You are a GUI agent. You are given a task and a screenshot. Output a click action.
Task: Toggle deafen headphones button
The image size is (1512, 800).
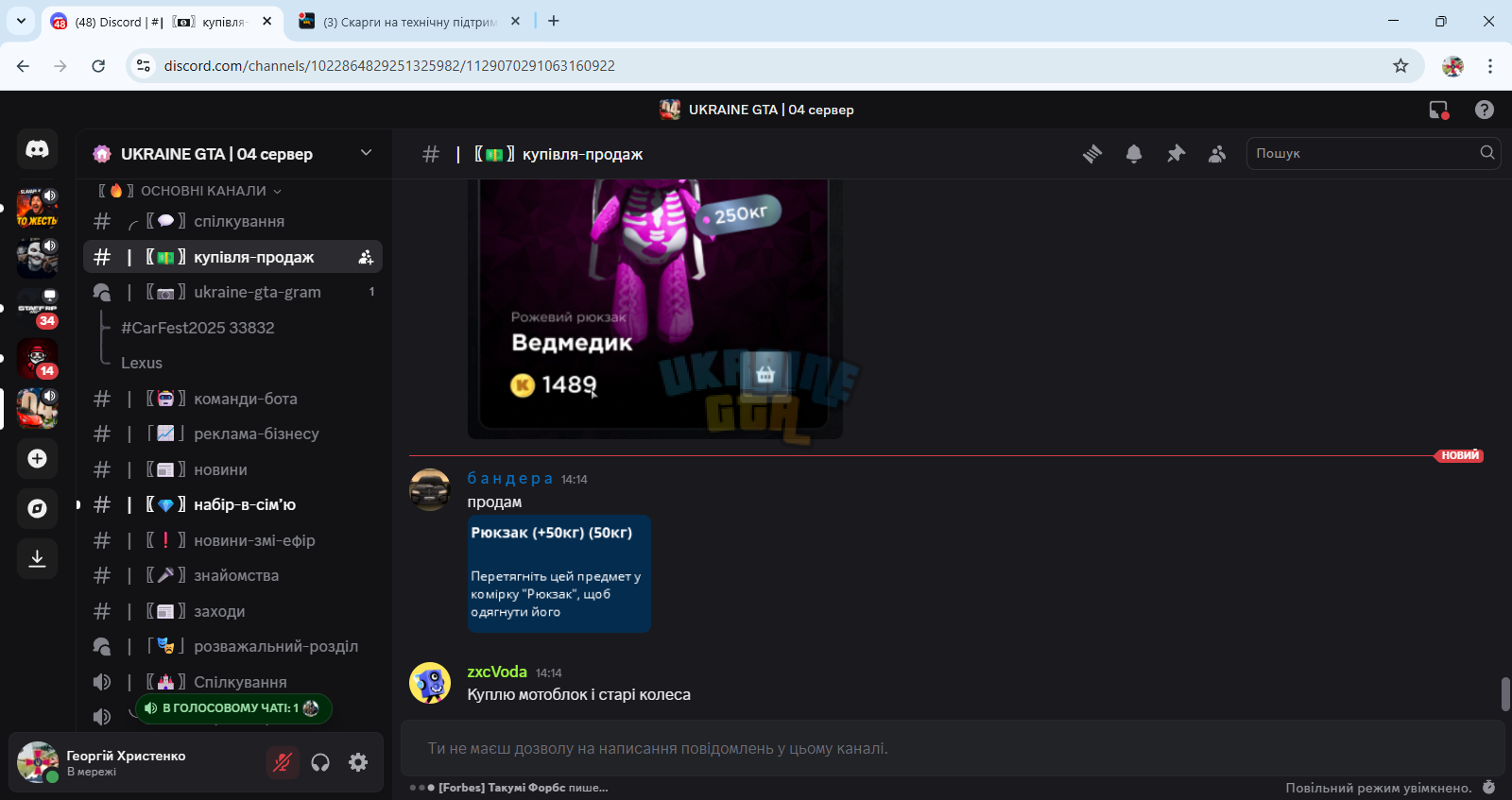point(320,762)
